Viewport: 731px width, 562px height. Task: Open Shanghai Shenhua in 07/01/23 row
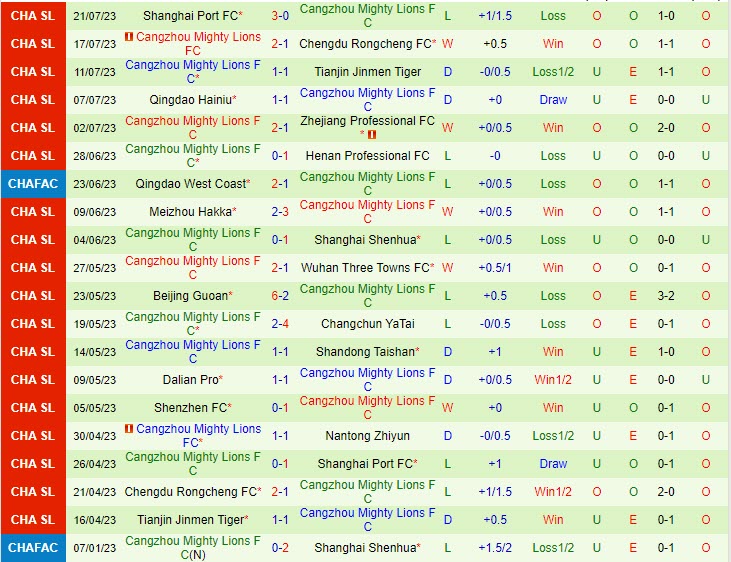pyautogui.click(x=365, y=548)
